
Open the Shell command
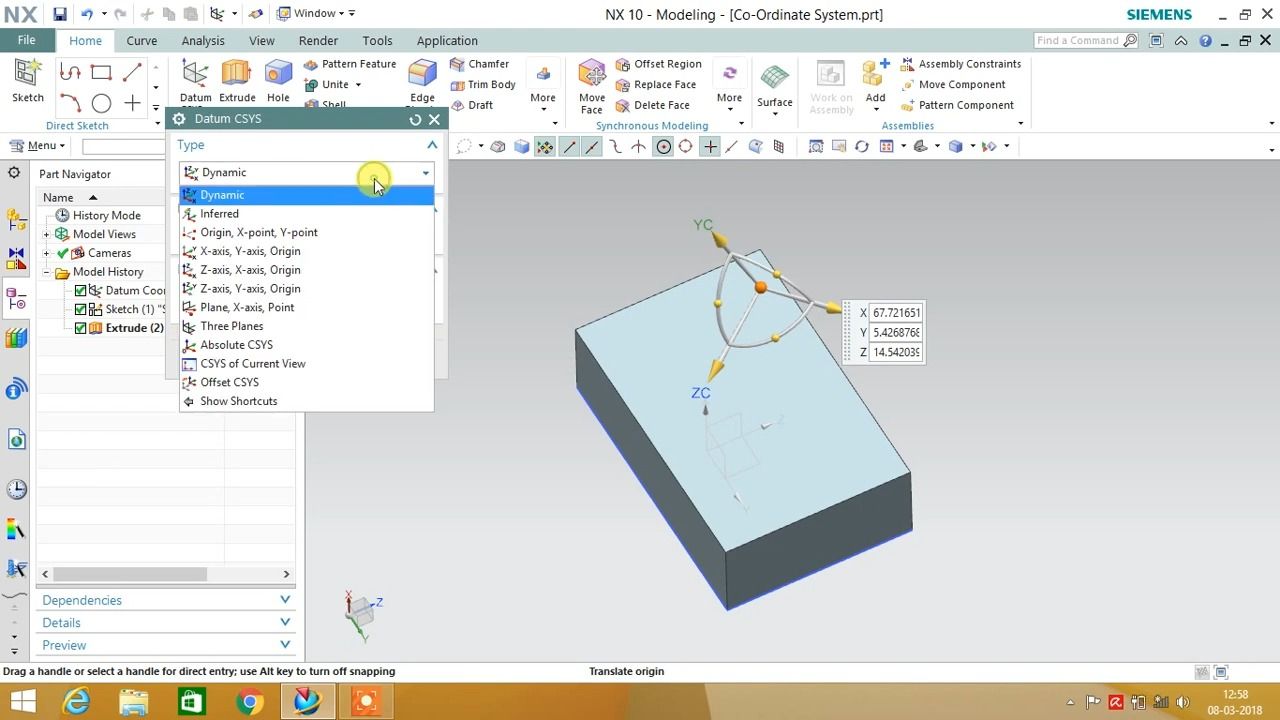click(334, 103)
